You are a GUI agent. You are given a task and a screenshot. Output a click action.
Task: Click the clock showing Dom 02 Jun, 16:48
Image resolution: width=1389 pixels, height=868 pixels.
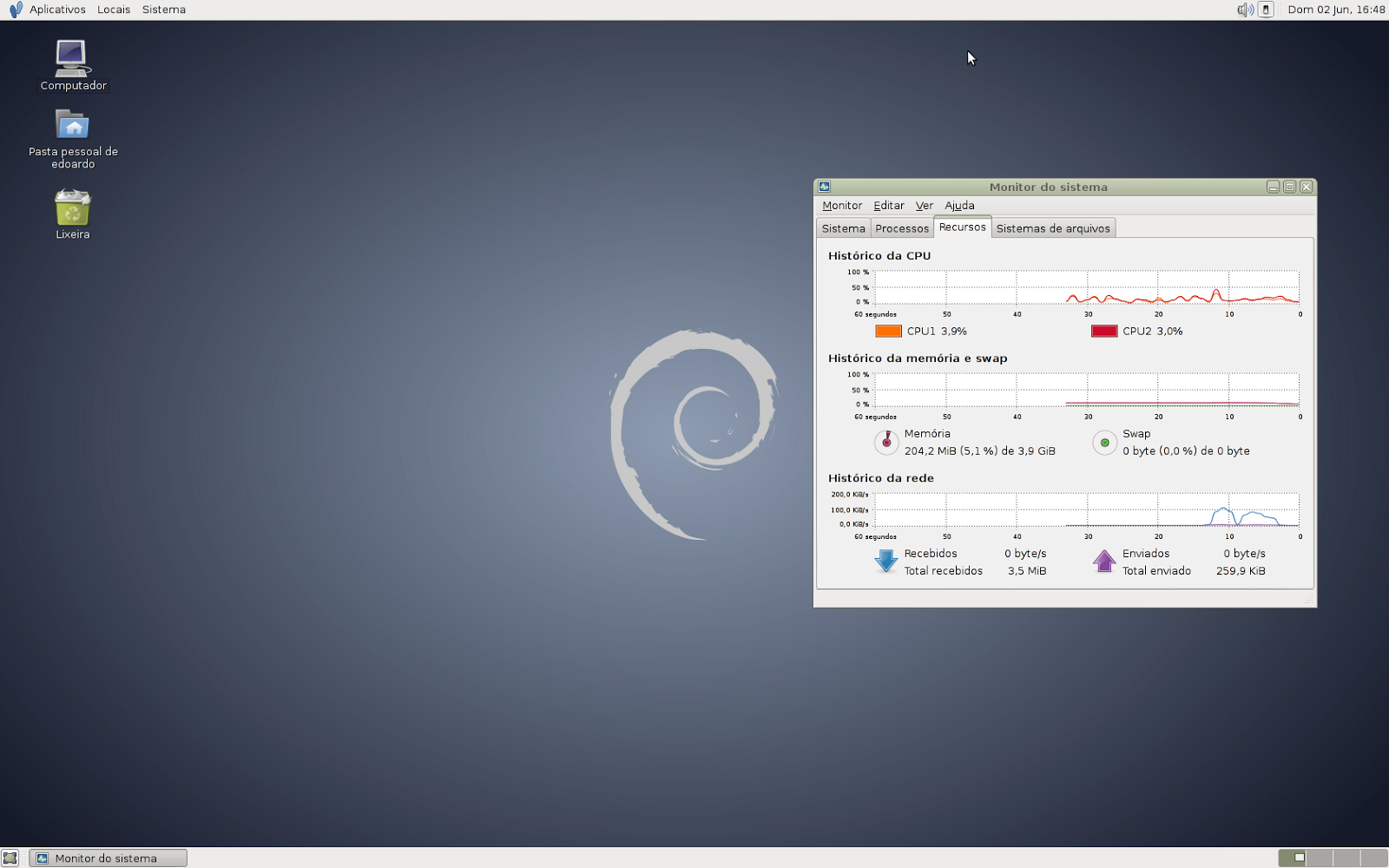[x=1336, y=10]
